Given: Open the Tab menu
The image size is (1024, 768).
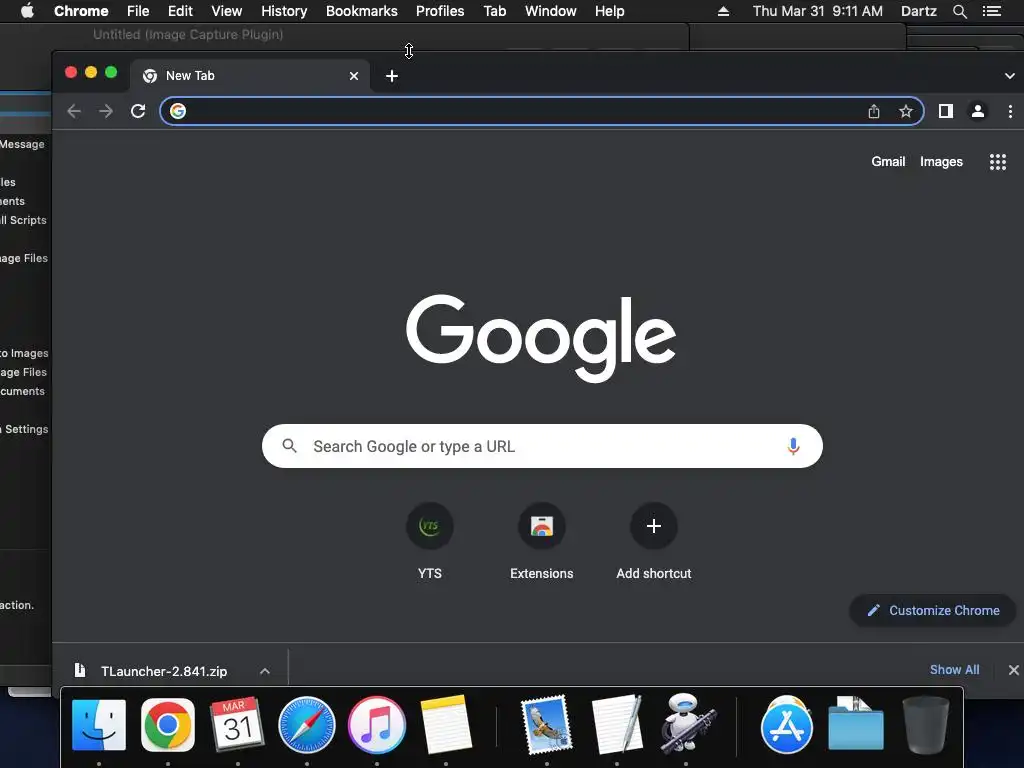Looking at the screenshot, I should click(494, 11).
